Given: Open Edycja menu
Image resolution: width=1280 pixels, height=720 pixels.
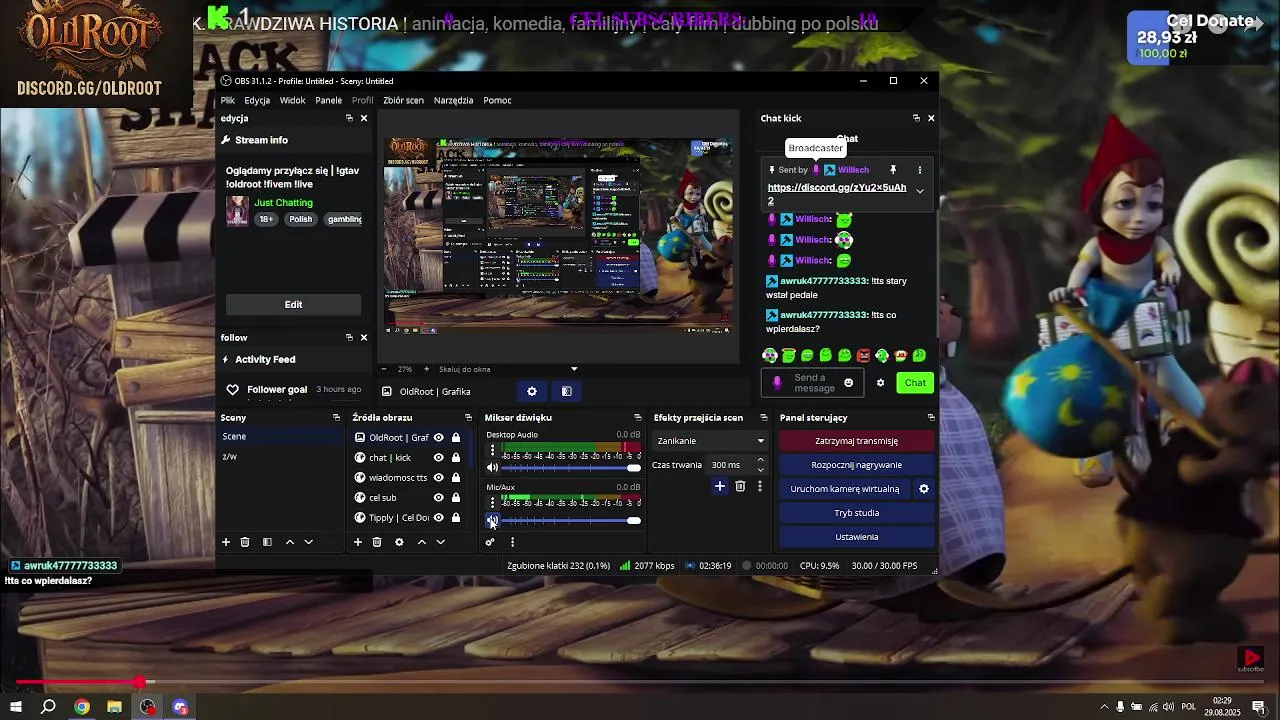Looking at the screenshot, I should [x=257, y=100].
